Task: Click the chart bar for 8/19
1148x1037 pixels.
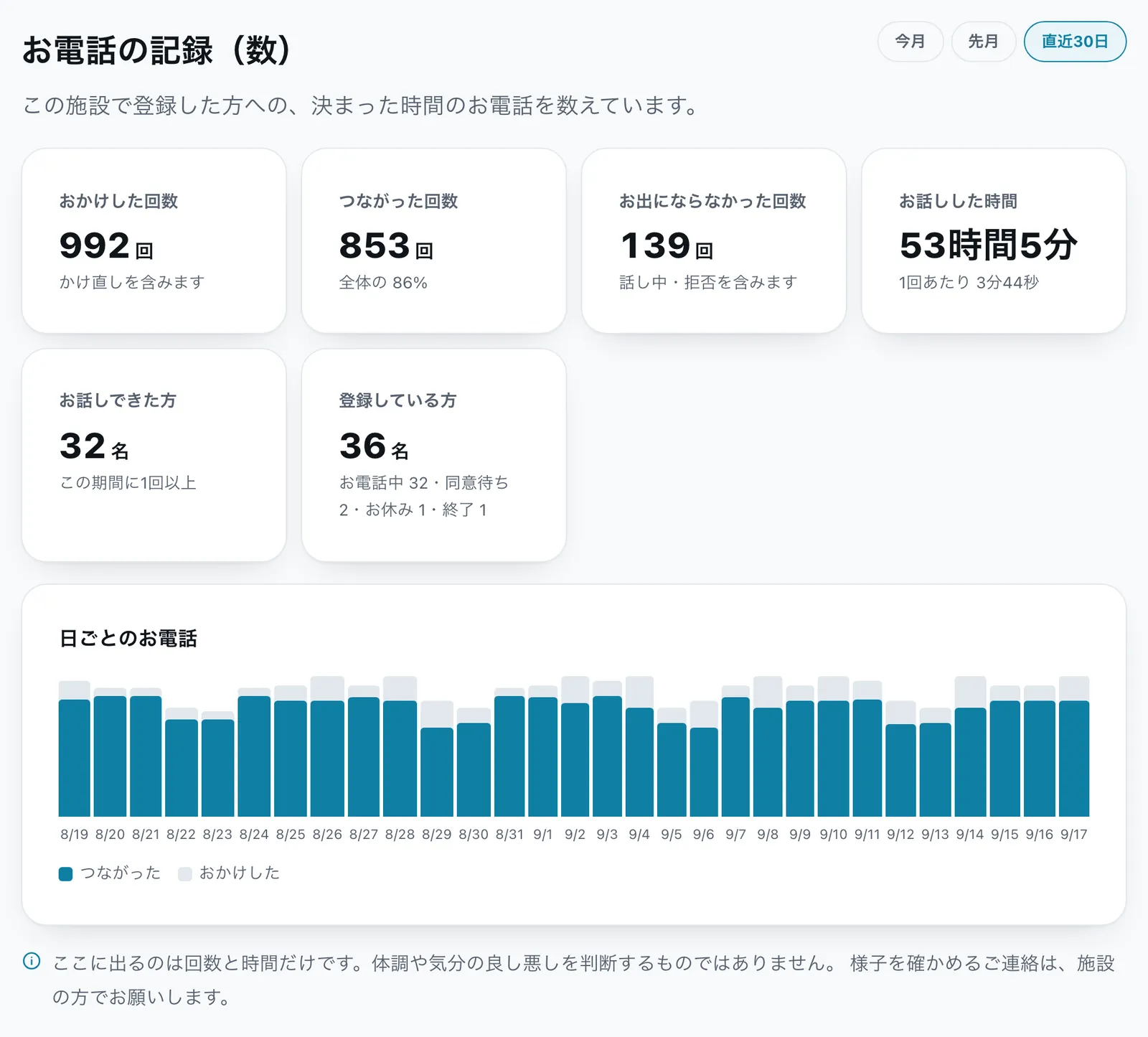Action: 75,749
